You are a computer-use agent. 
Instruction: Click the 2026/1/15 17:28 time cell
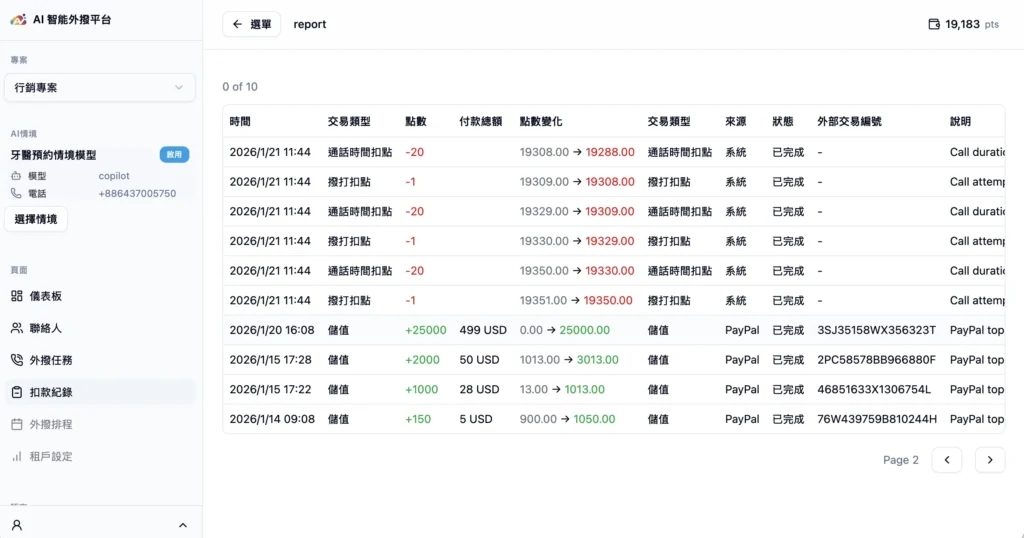(270, 360)
